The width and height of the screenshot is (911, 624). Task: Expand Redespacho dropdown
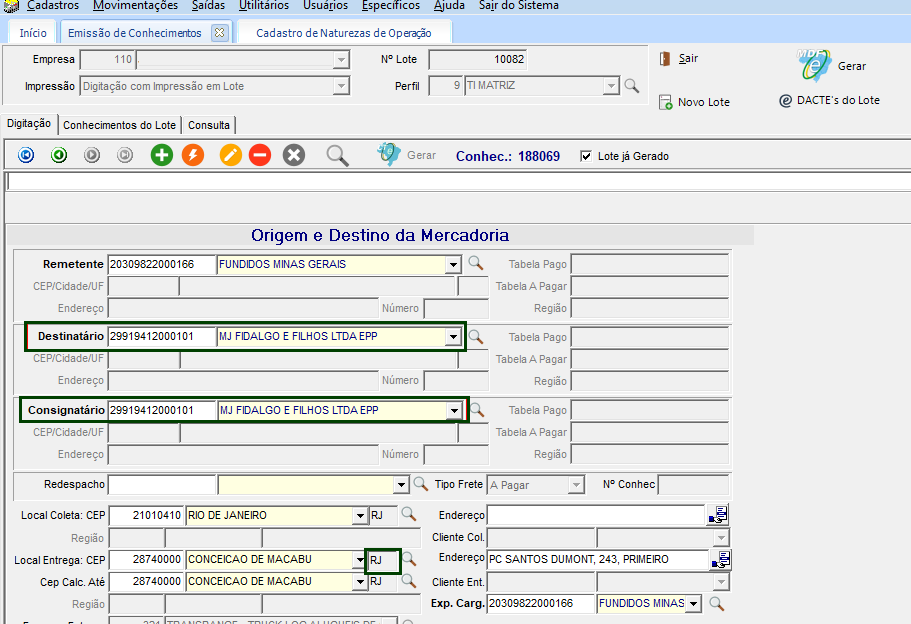point(401,485)
